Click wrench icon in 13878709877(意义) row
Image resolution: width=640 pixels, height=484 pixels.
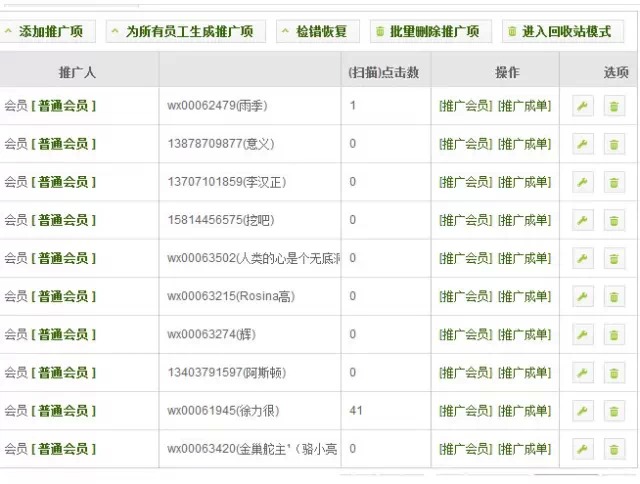click(583, 144)
